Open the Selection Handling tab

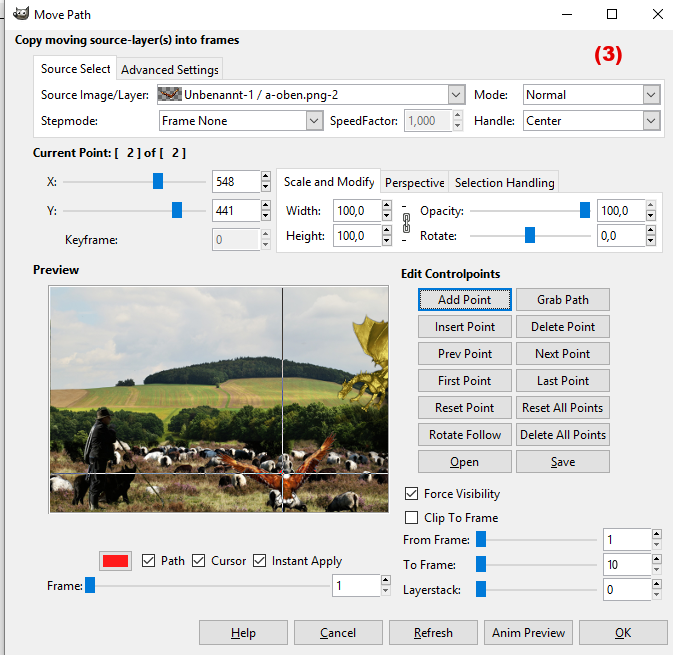click(x=504, y=183)
